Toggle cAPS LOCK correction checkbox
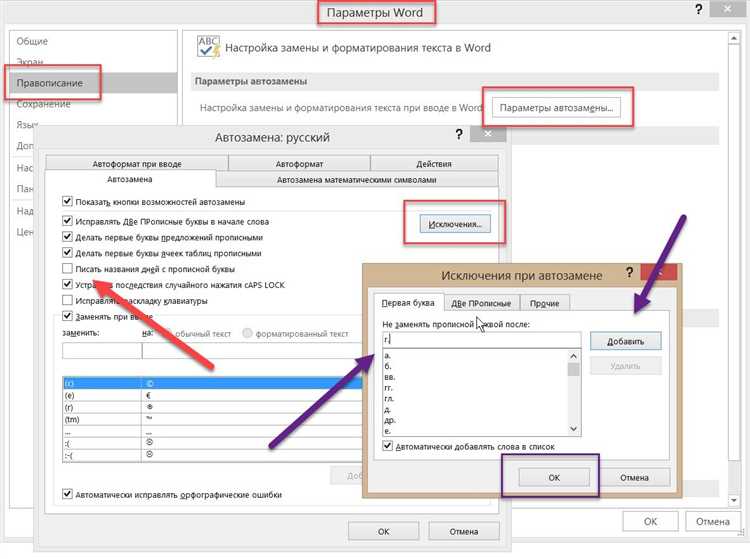Viewport: 750px width, 559px height. 67,284
